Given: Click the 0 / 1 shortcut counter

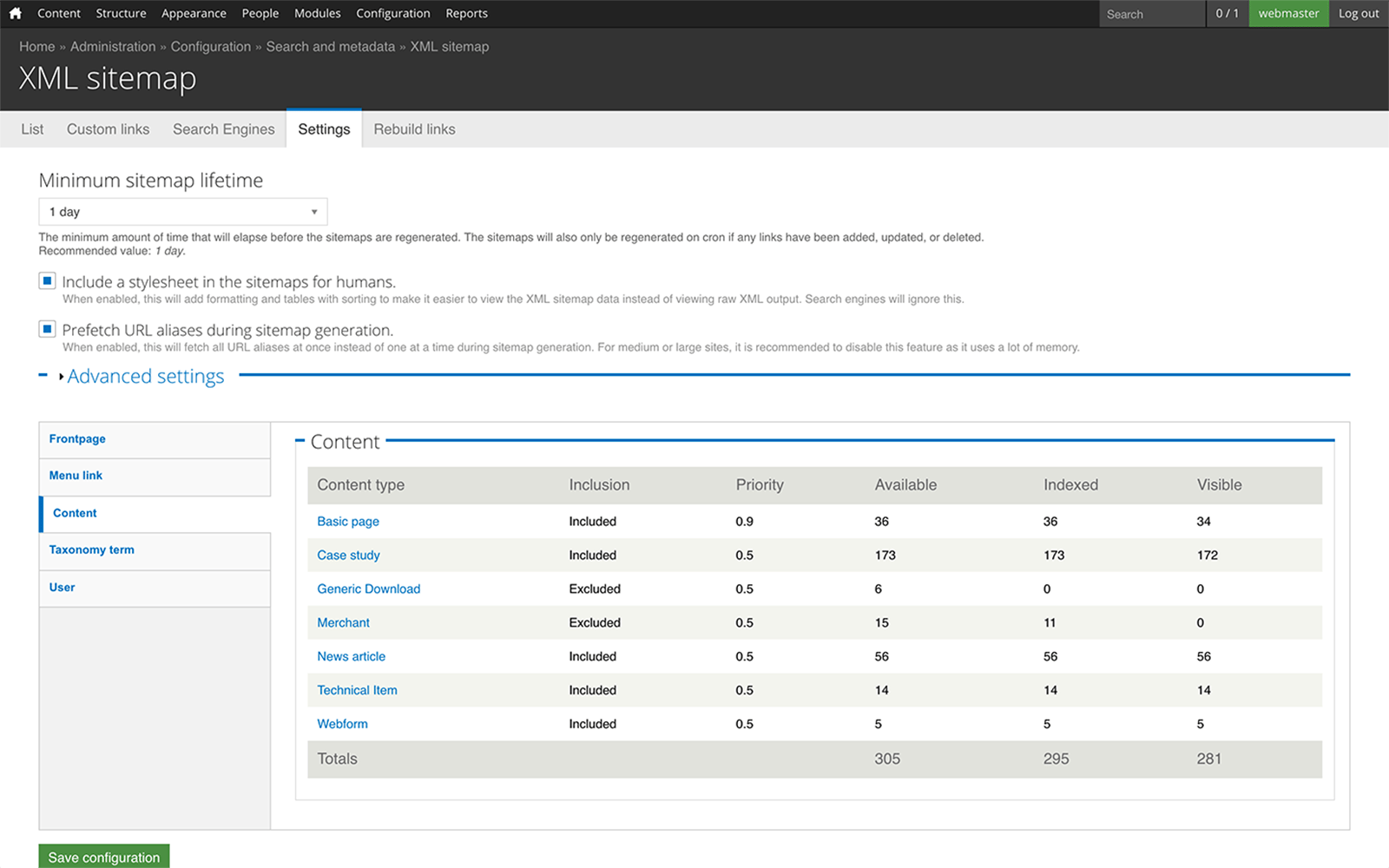Looking at the screenshot, I should coord(1228,13).
